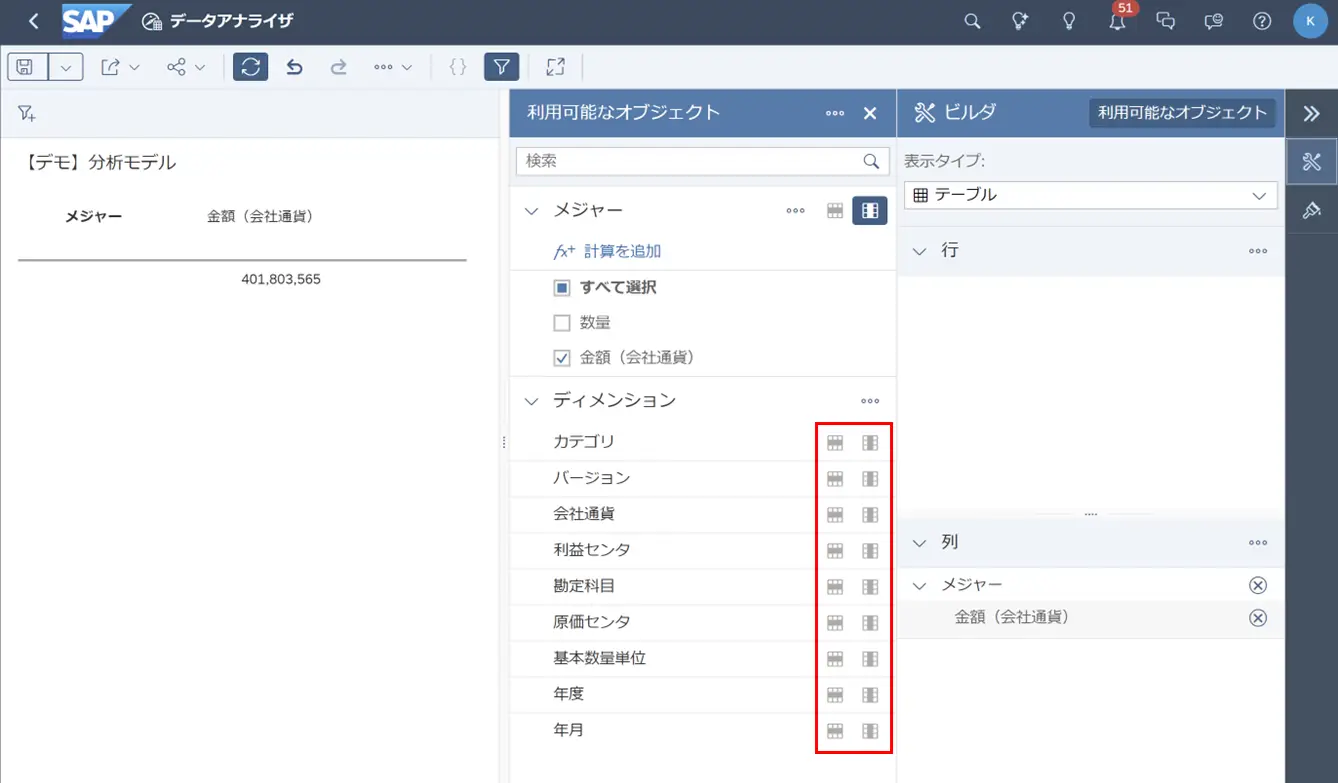The width and height of the screenshot is (1338, 783).
Task: Add カテゴリ to rows
Action: (x=835, y=442)
